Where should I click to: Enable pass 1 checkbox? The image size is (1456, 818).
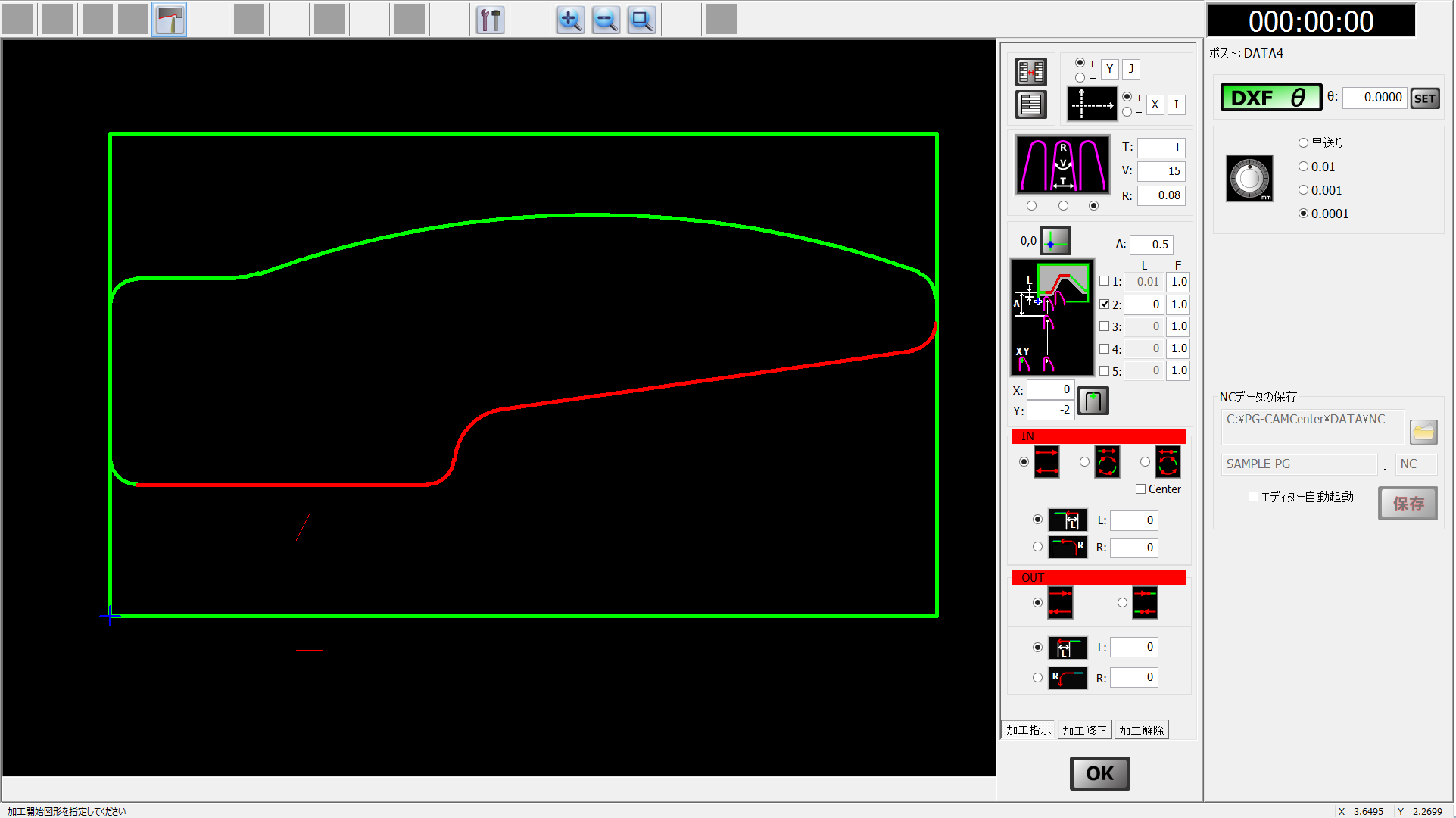coord(1104,281)
